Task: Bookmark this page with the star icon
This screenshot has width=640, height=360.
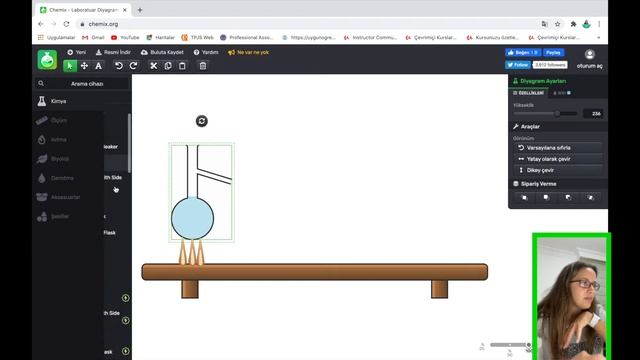Action: point(558,24)
